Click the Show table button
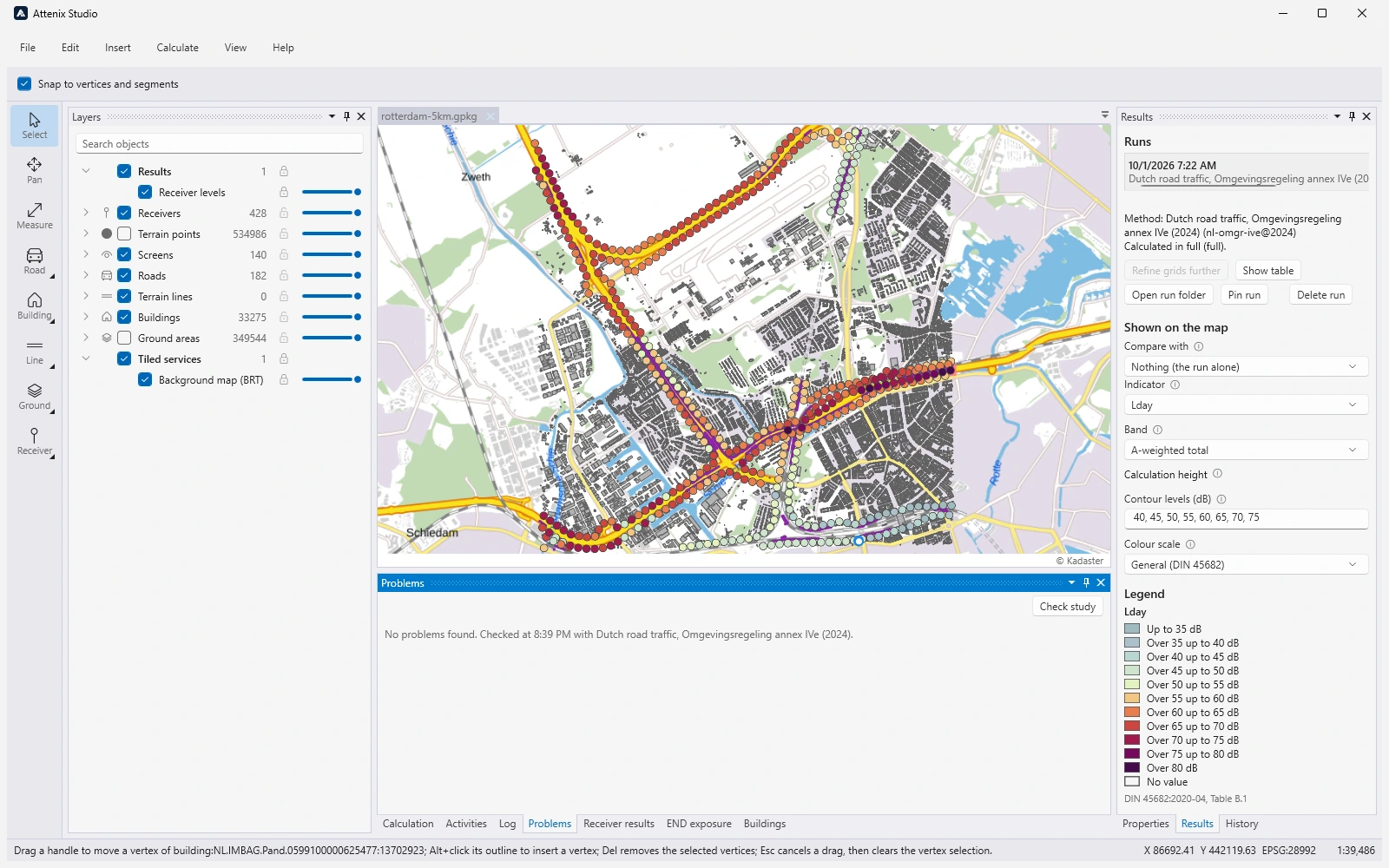1389x868 pixels. (1267, 271)
